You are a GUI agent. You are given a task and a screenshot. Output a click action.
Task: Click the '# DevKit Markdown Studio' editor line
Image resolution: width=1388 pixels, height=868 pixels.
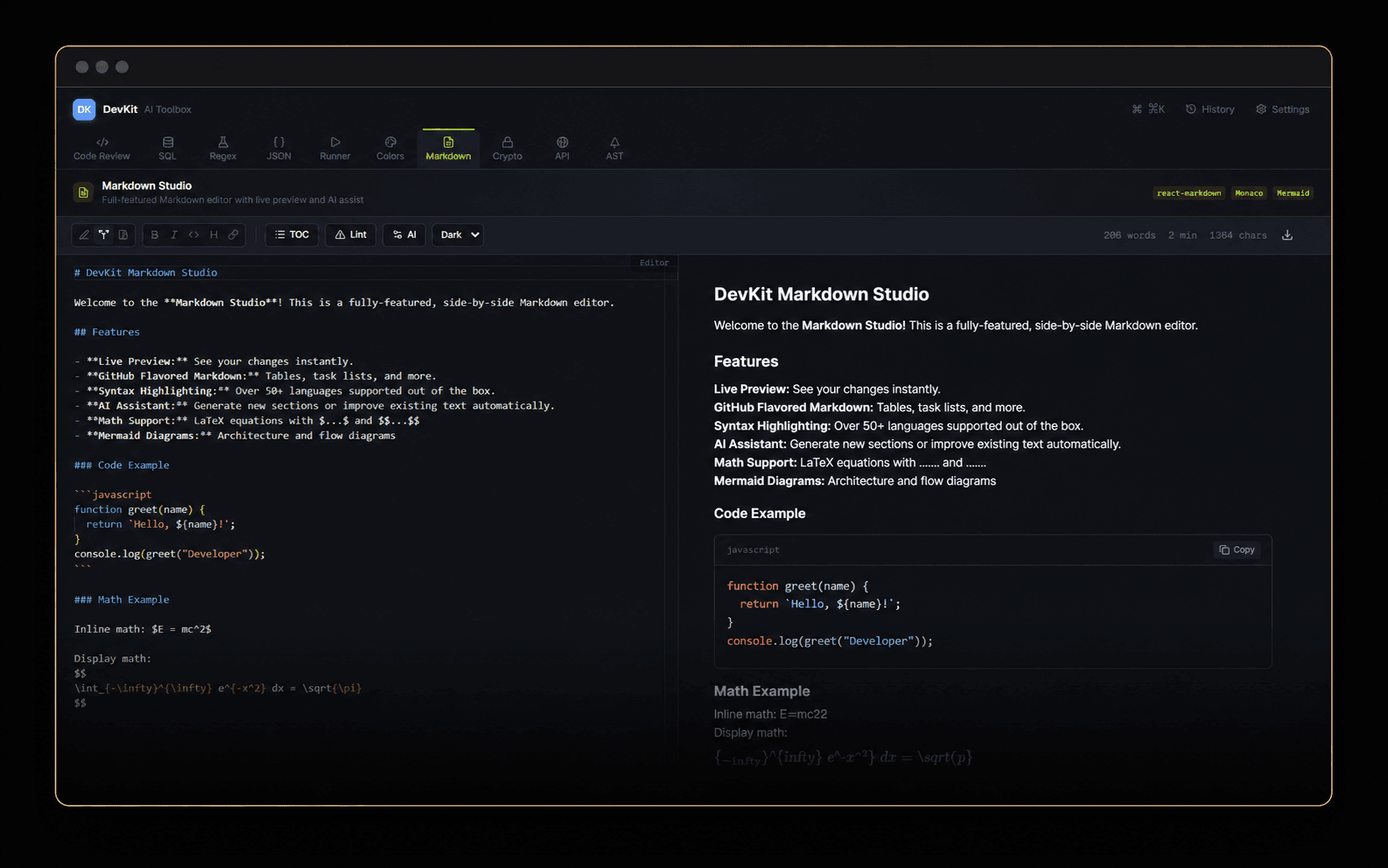[x=145, y=272]
